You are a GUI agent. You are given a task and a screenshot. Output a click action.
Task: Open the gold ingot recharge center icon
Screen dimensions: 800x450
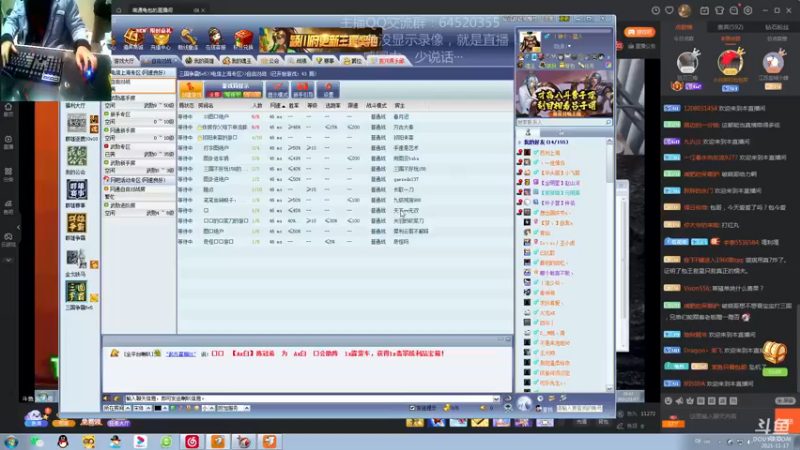tap(161, 38)
